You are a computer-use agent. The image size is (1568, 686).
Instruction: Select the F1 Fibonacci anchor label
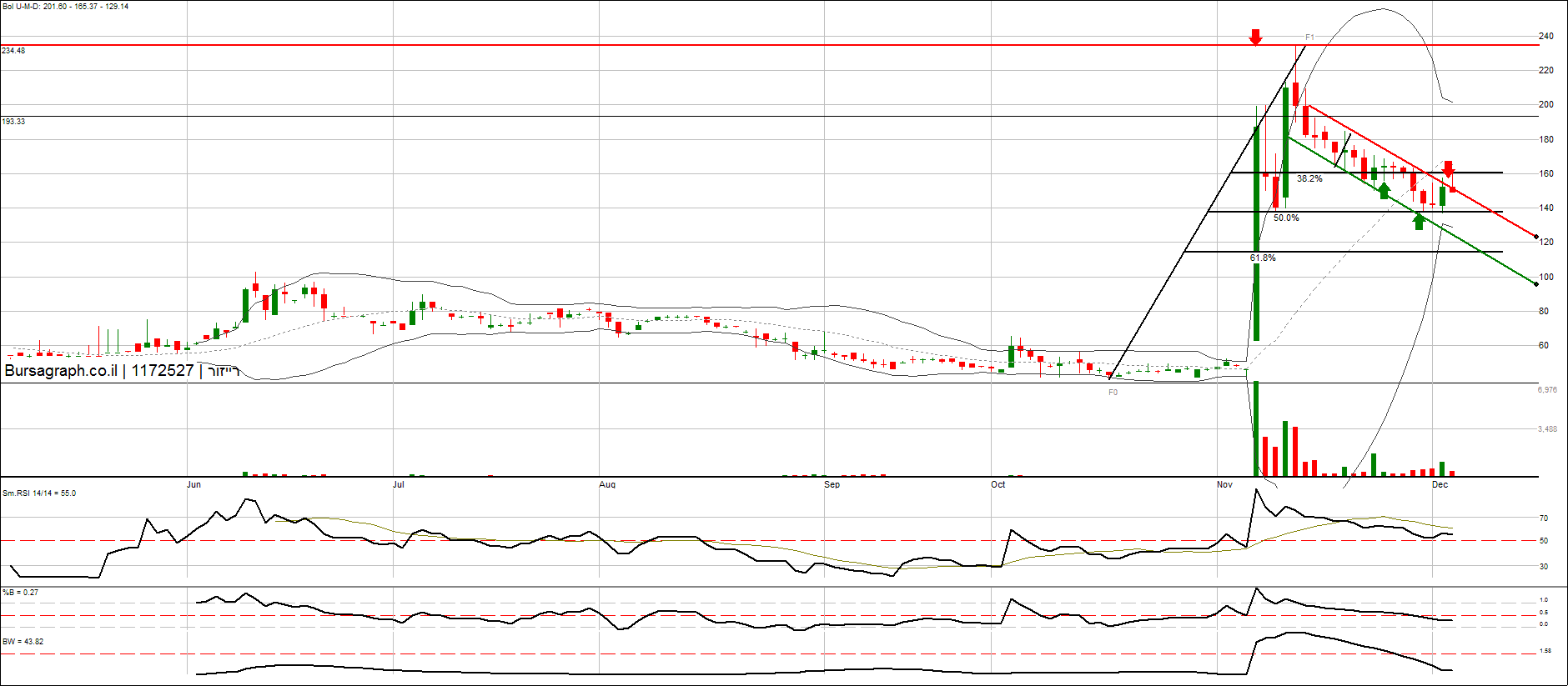(x=1309, y=38)
